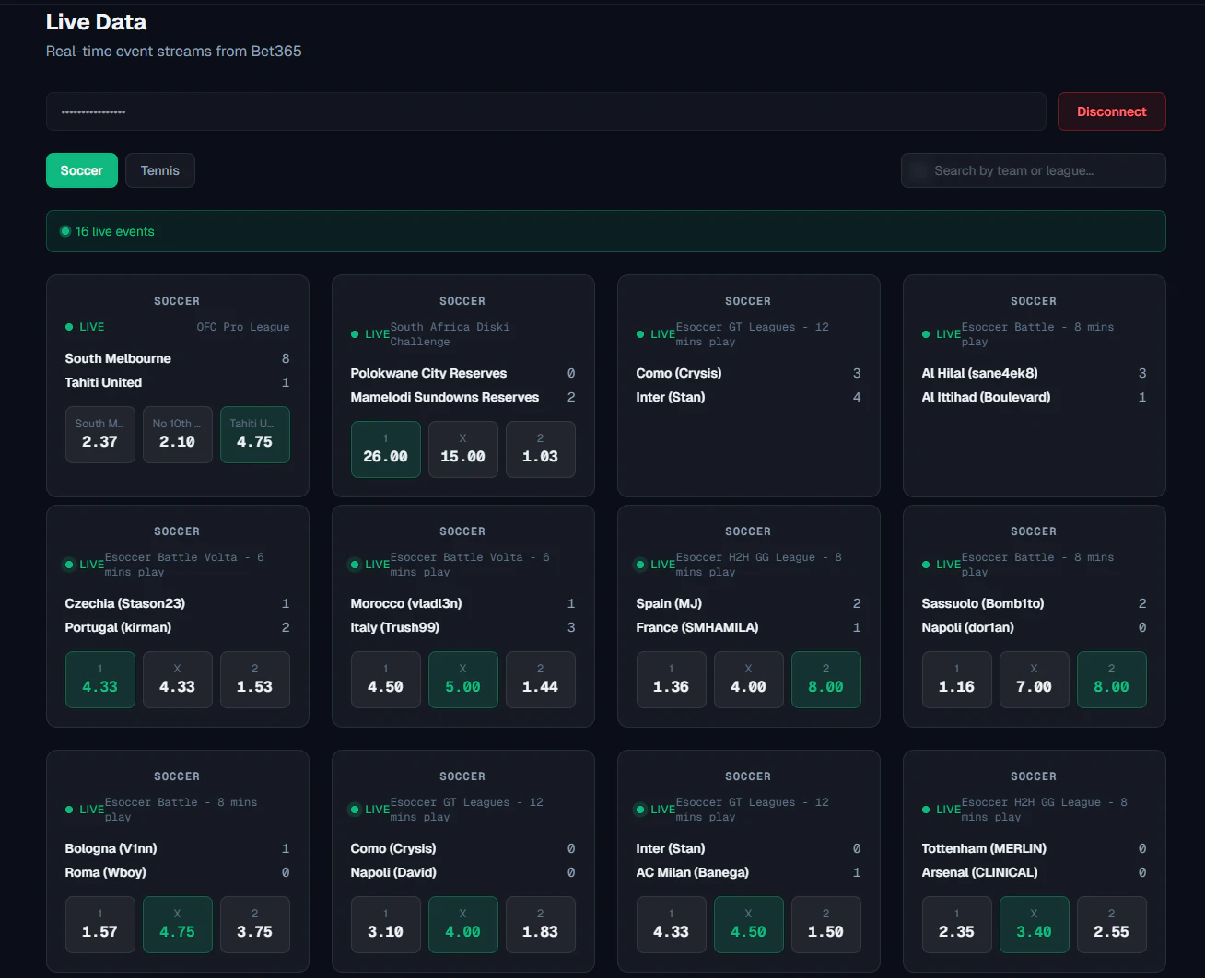
Task: Click the LIVE dot on Como (Crysis) vs Inter card
Action: click(x=640, y=333)
